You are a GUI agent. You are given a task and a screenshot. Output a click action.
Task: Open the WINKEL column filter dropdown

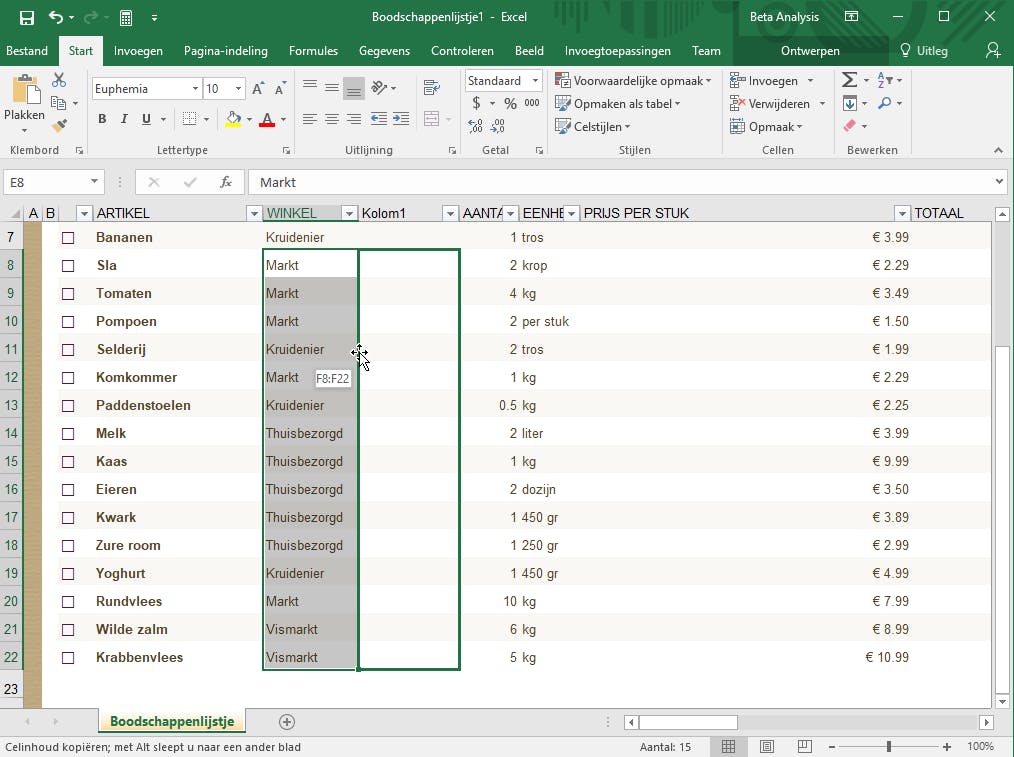tap(349, 213)
